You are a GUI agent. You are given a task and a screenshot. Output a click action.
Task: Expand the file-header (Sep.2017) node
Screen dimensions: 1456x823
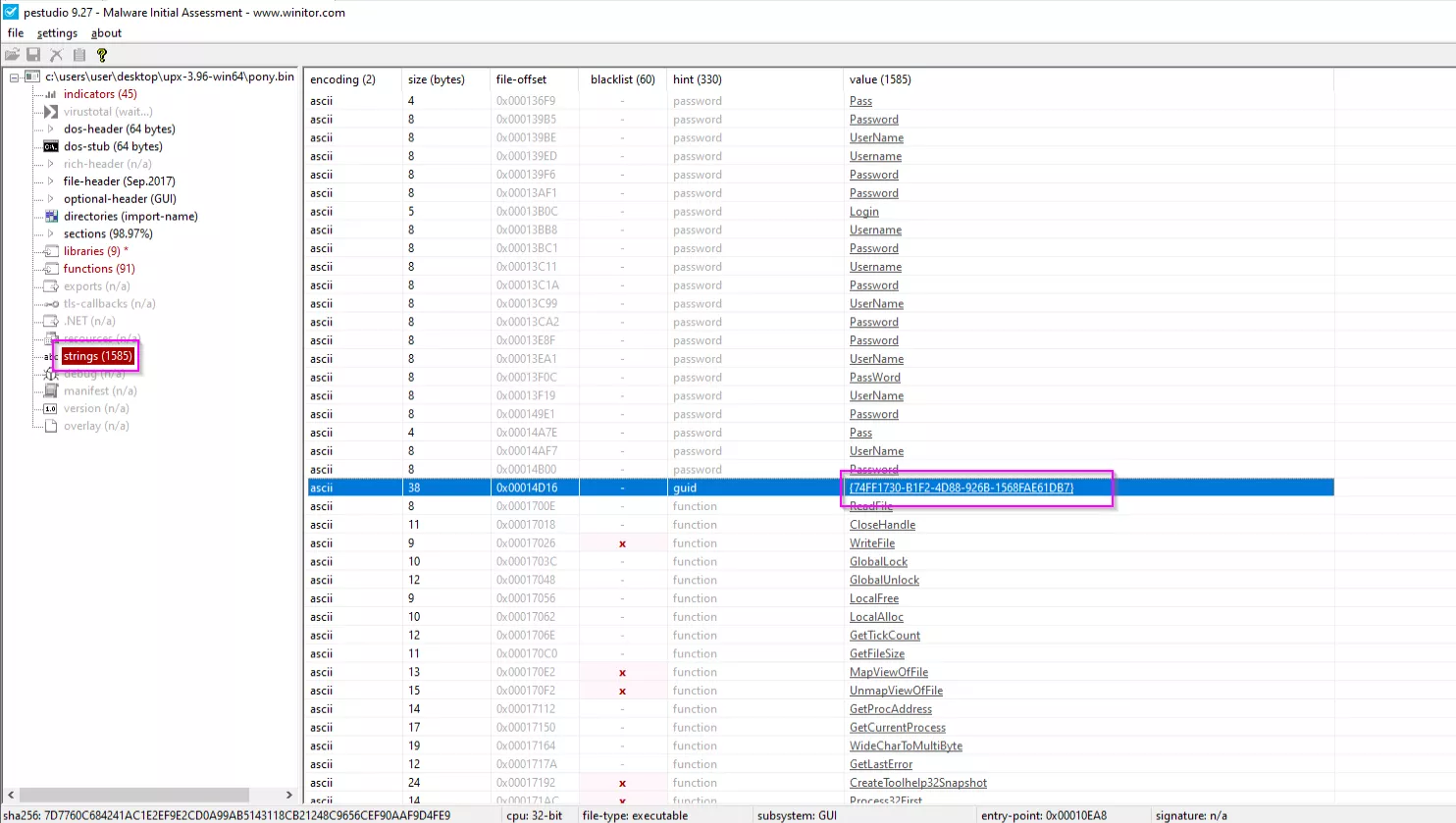point(51,181)
